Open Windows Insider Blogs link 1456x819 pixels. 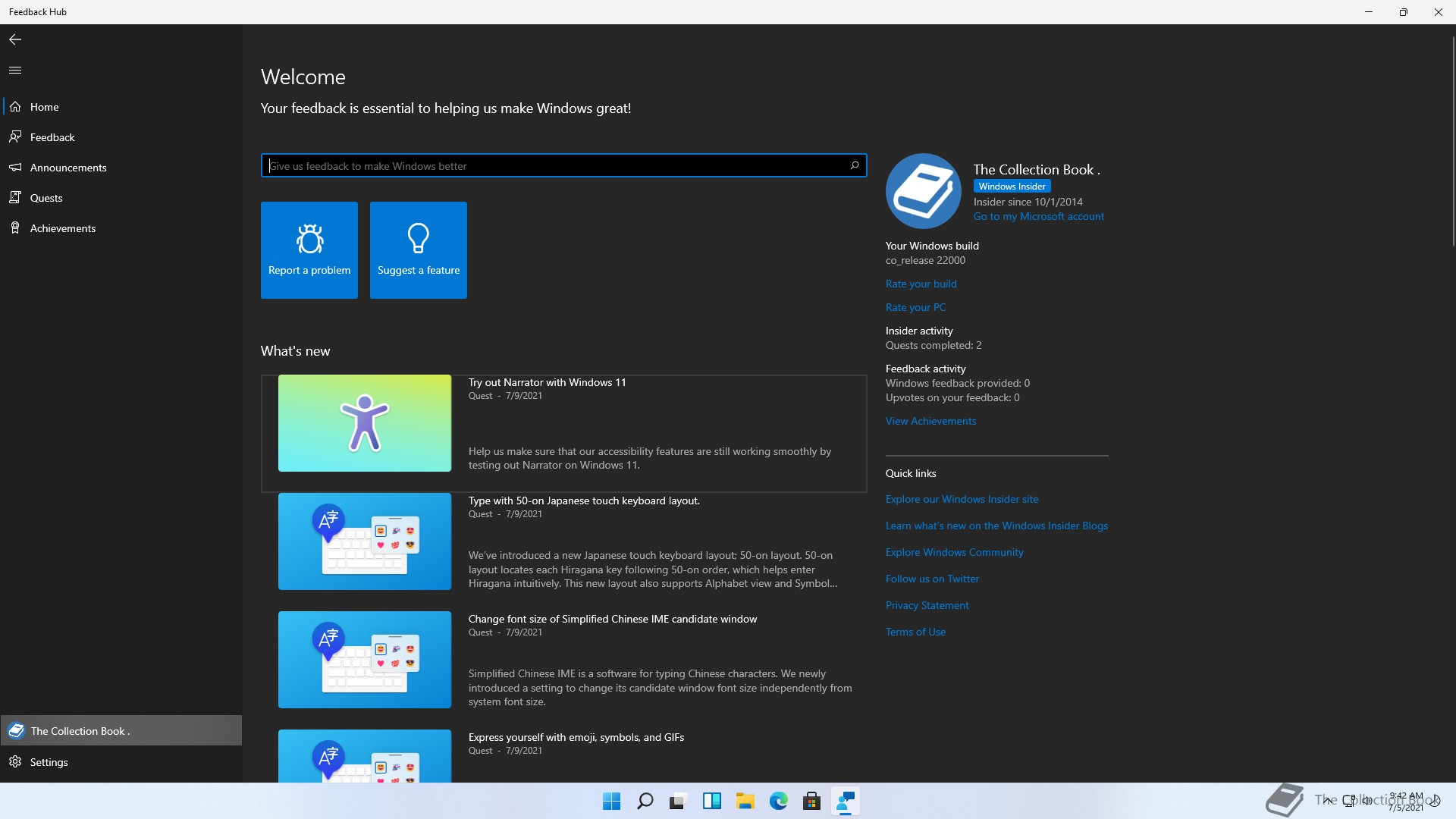coord(996,526)
